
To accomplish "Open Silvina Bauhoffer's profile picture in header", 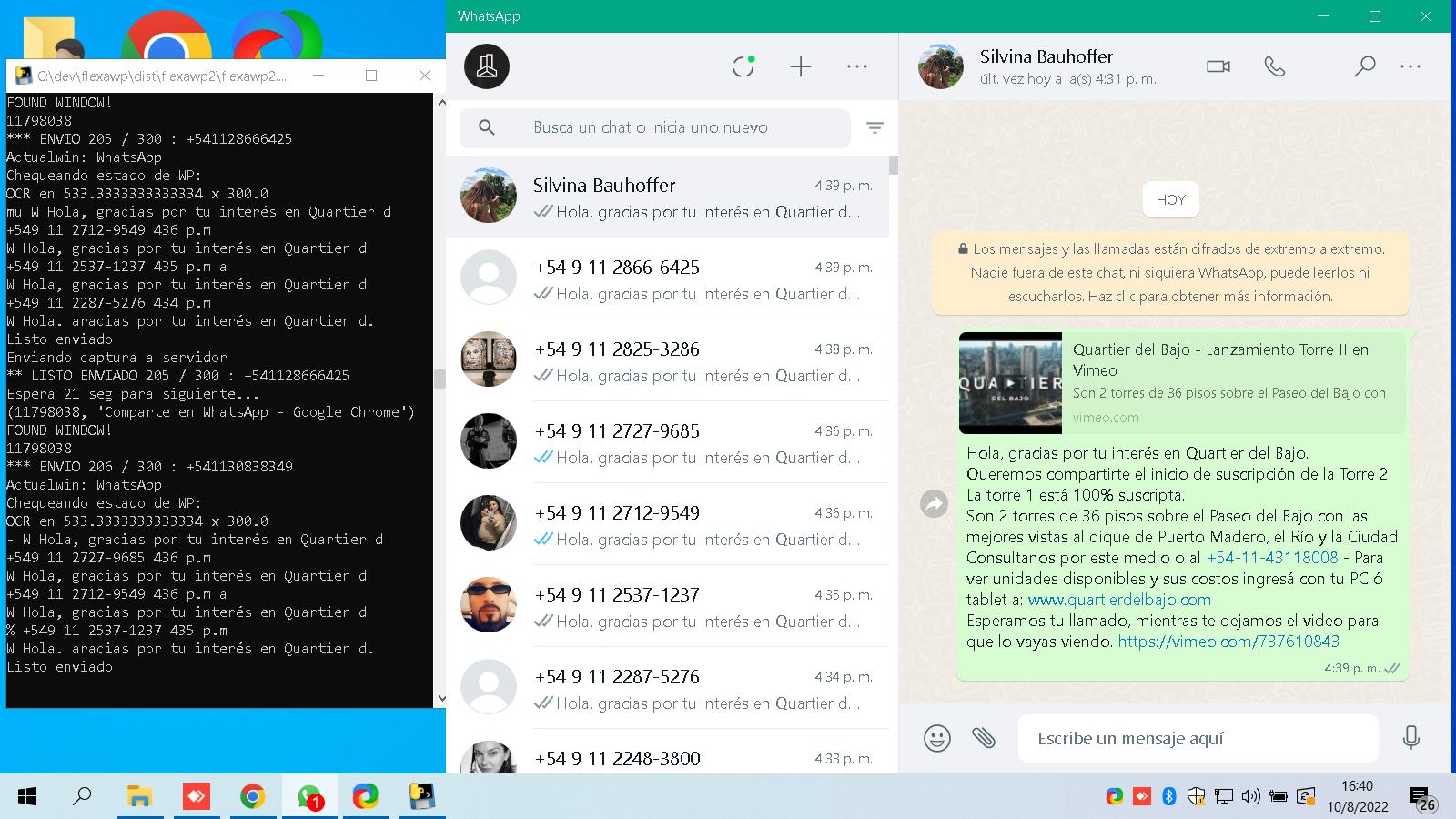I will 940,66.
